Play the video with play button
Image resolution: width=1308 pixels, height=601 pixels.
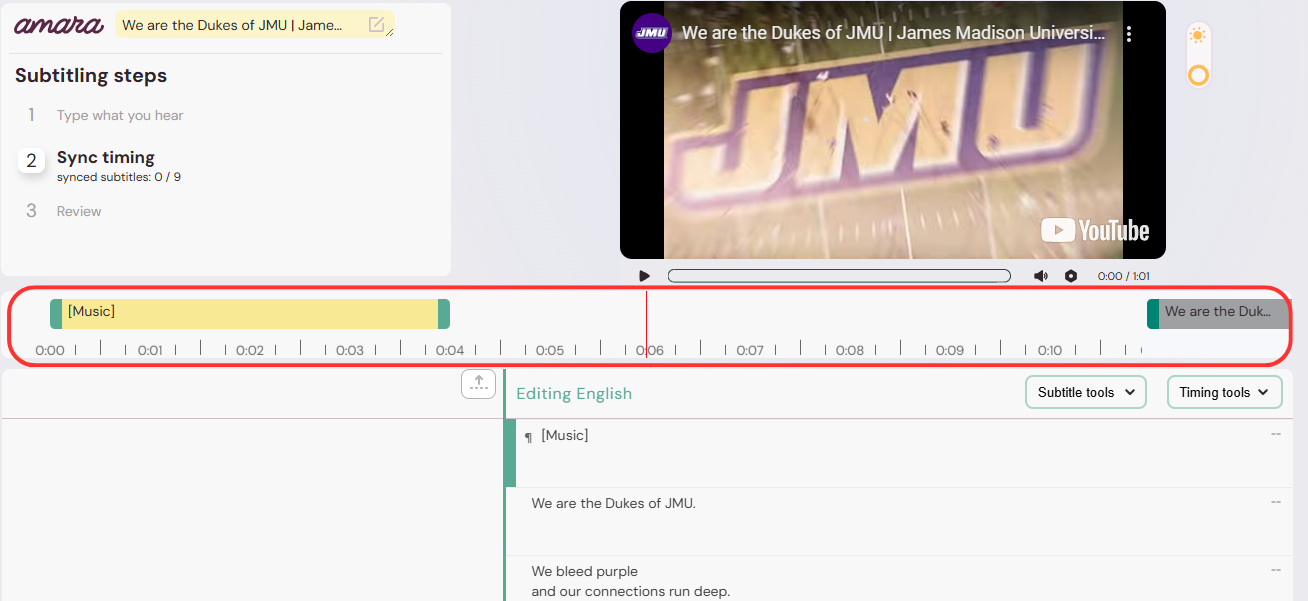644,276
